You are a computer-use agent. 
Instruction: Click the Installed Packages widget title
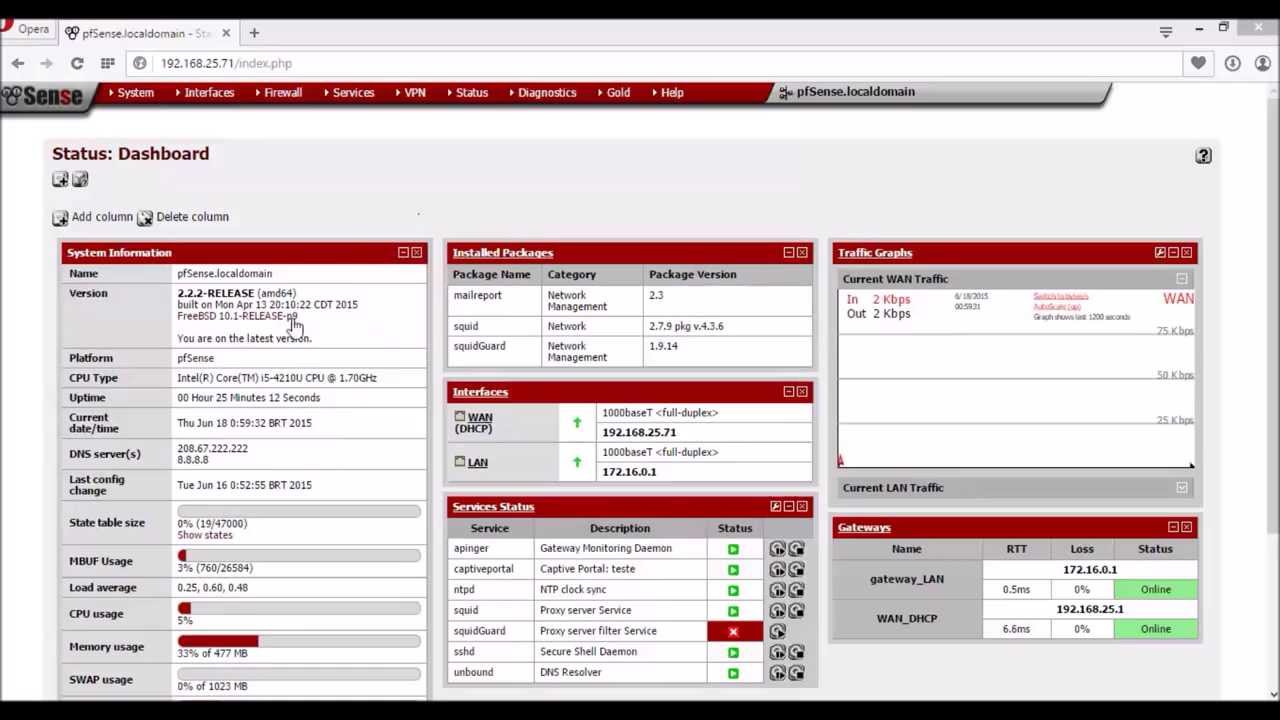[503, 253]
